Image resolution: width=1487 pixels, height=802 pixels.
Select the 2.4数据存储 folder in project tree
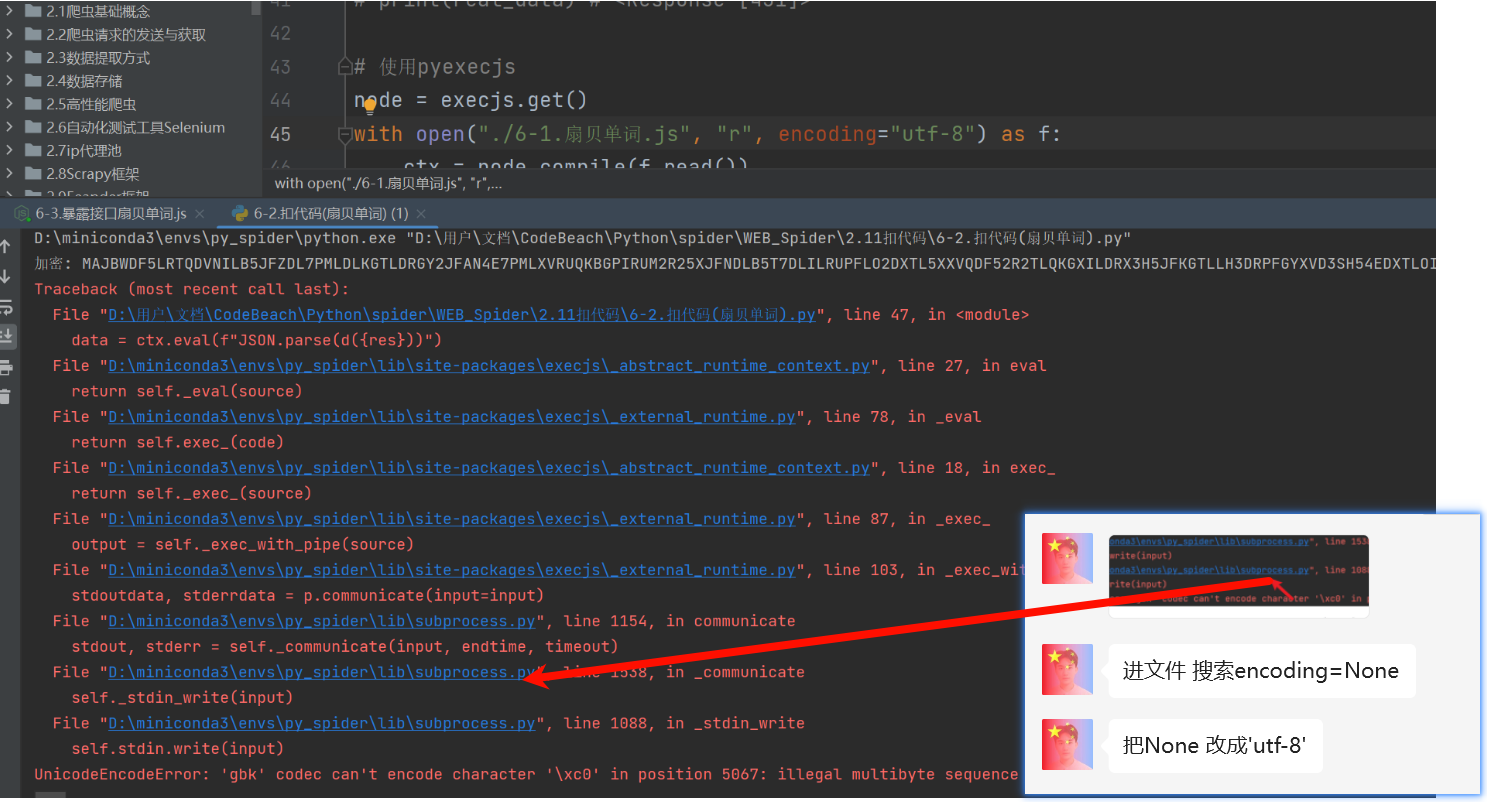84,81
